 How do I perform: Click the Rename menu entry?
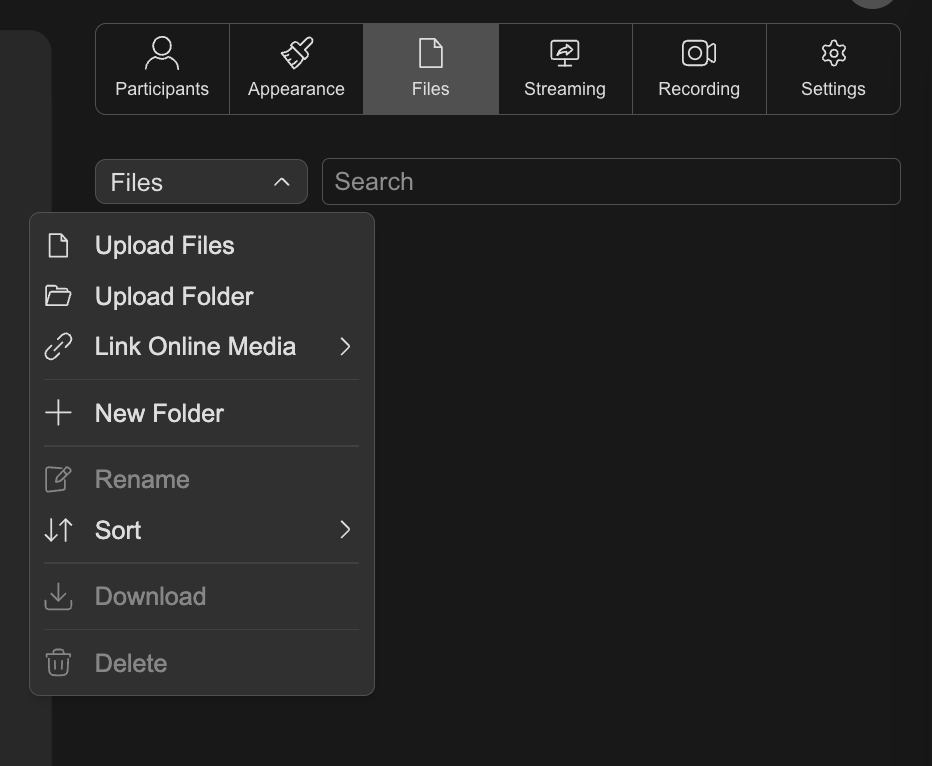tap(201, 480)
